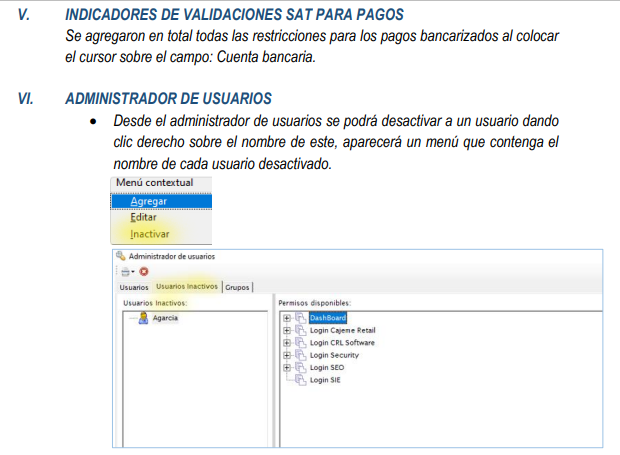Click the Administrador de usuarios window title

(172, 256)
